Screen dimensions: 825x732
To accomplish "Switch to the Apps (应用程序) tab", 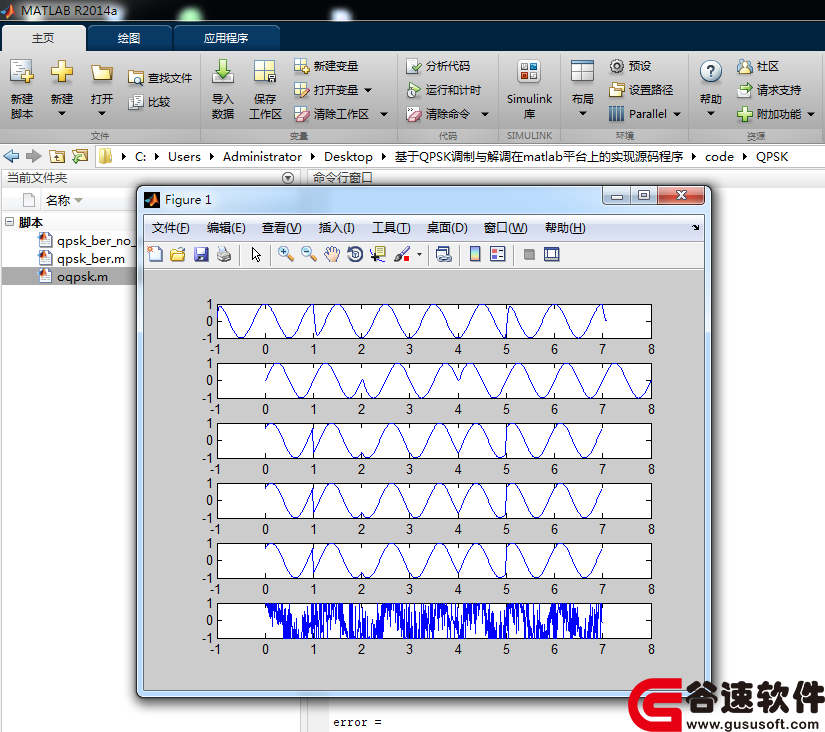I will [226, 38].
